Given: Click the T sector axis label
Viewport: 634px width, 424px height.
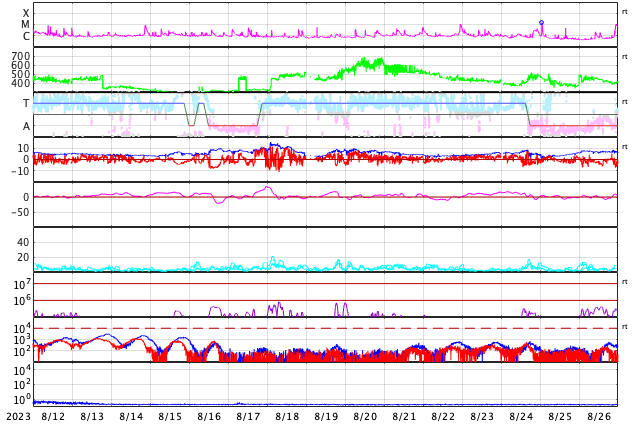Looking at the screenshot, I should [x=26, y=103].
